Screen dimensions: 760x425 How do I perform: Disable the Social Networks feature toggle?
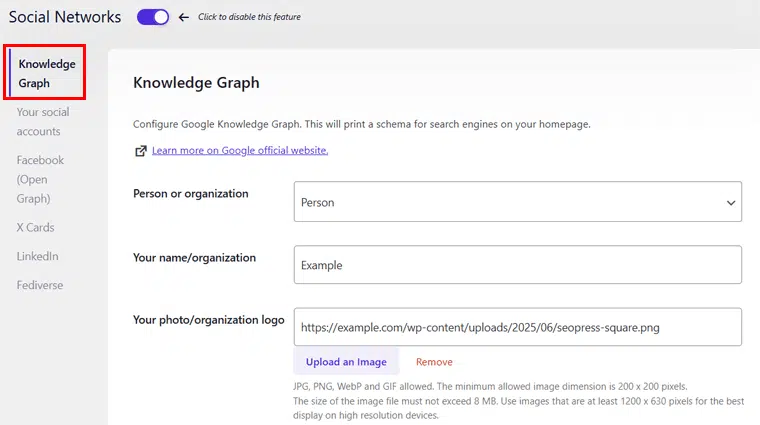153,17
